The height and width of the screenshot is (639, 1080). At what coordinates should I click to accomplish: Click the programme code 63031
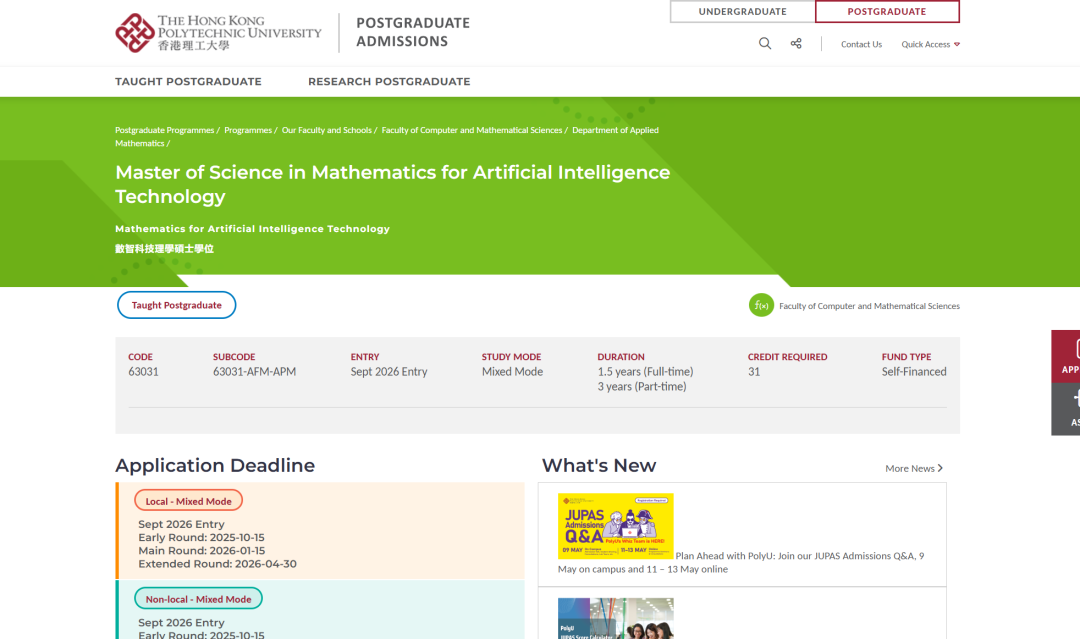(x=143, y=372)
